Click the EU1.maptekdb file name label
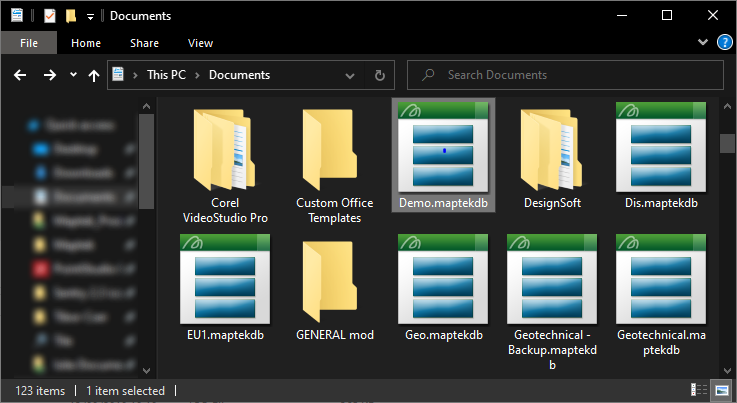 [x=225, y=335]
